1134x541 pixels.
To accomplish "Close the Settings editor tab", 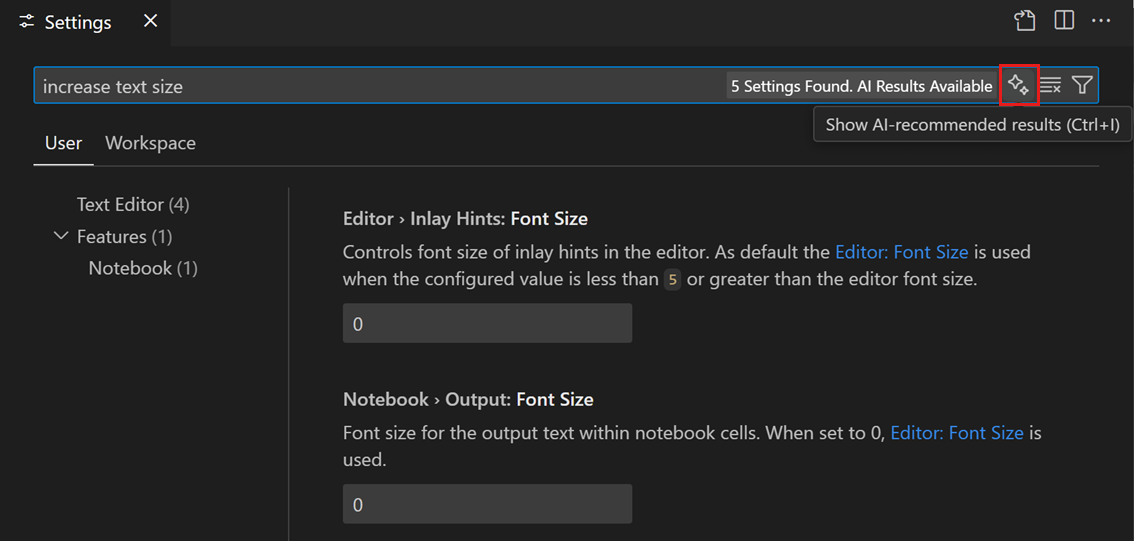I will pos(151,21).
